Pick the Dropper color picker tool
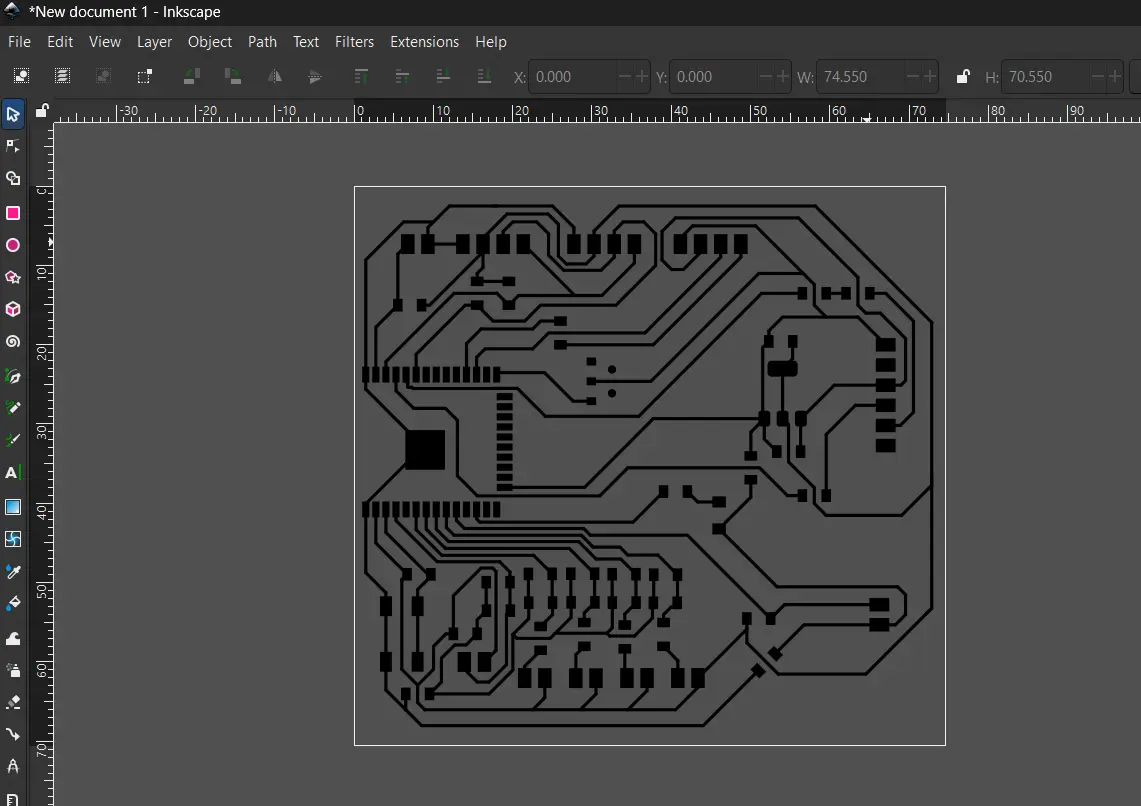 pos(13,571)
